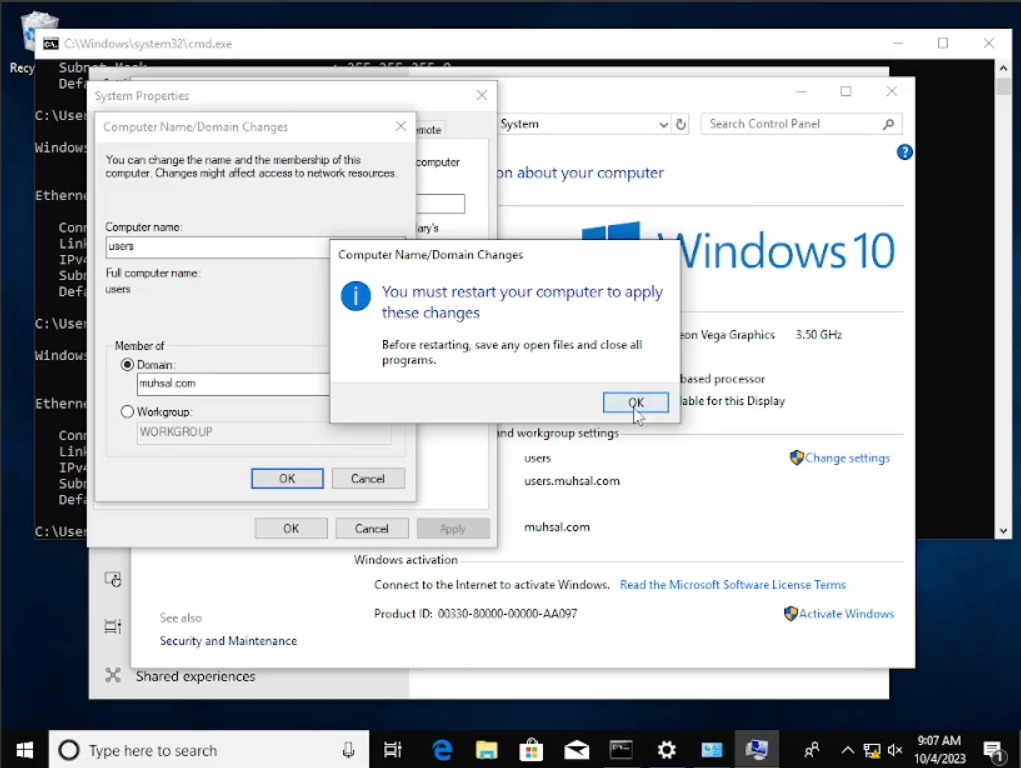Open File Explorer from the taskbar
This screenshot has width=1021, height=768.
click(487, 750)
